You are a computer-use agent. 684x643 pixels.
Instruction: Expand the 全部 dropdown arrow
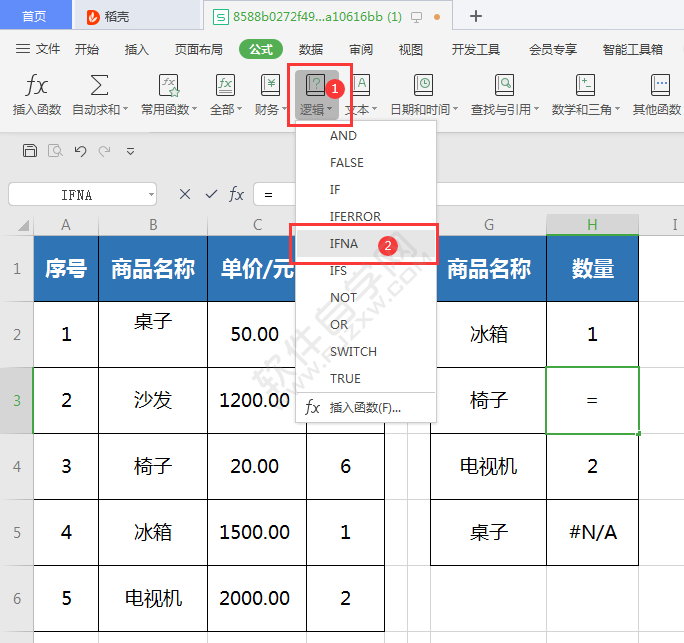click(x=239, y=109)
